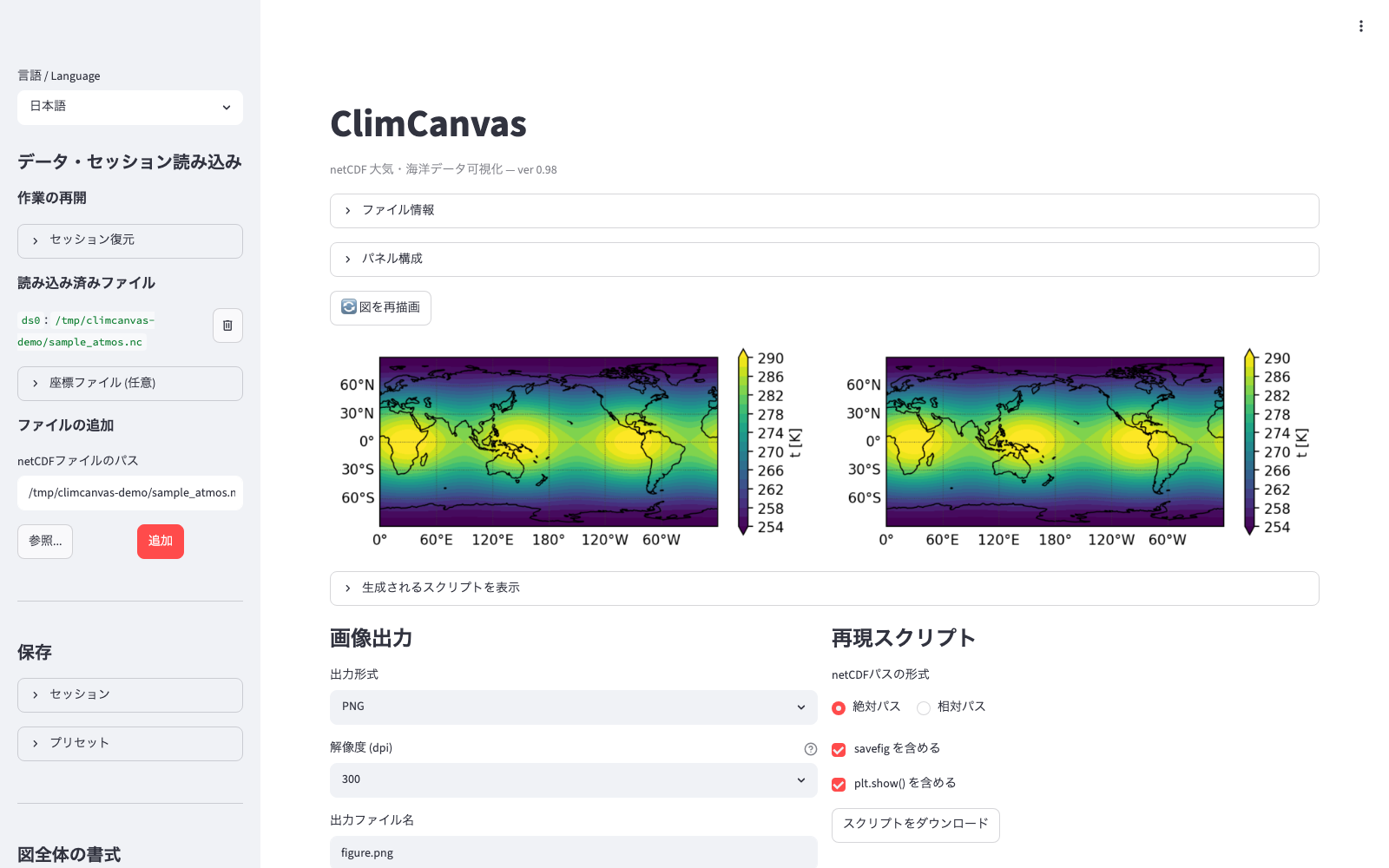Image resolution: width=1389 pixels, height=868 pixels.
Task: Expand the プリセット section
Action: tap(130, 743)
